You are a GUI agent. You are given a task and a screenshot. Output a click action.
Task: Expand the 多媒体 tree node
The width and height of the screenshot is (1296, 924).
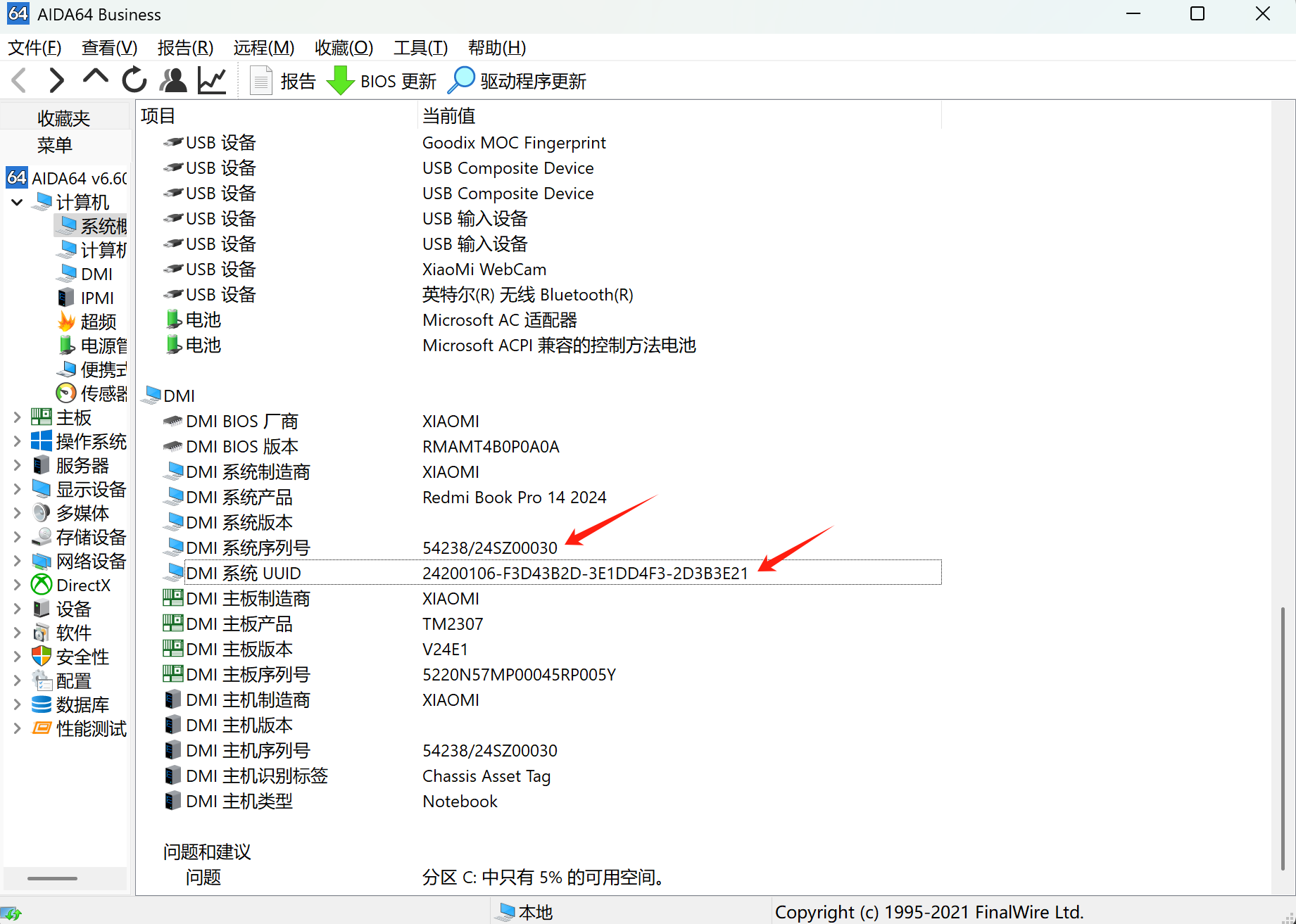[x=17, y=514]
